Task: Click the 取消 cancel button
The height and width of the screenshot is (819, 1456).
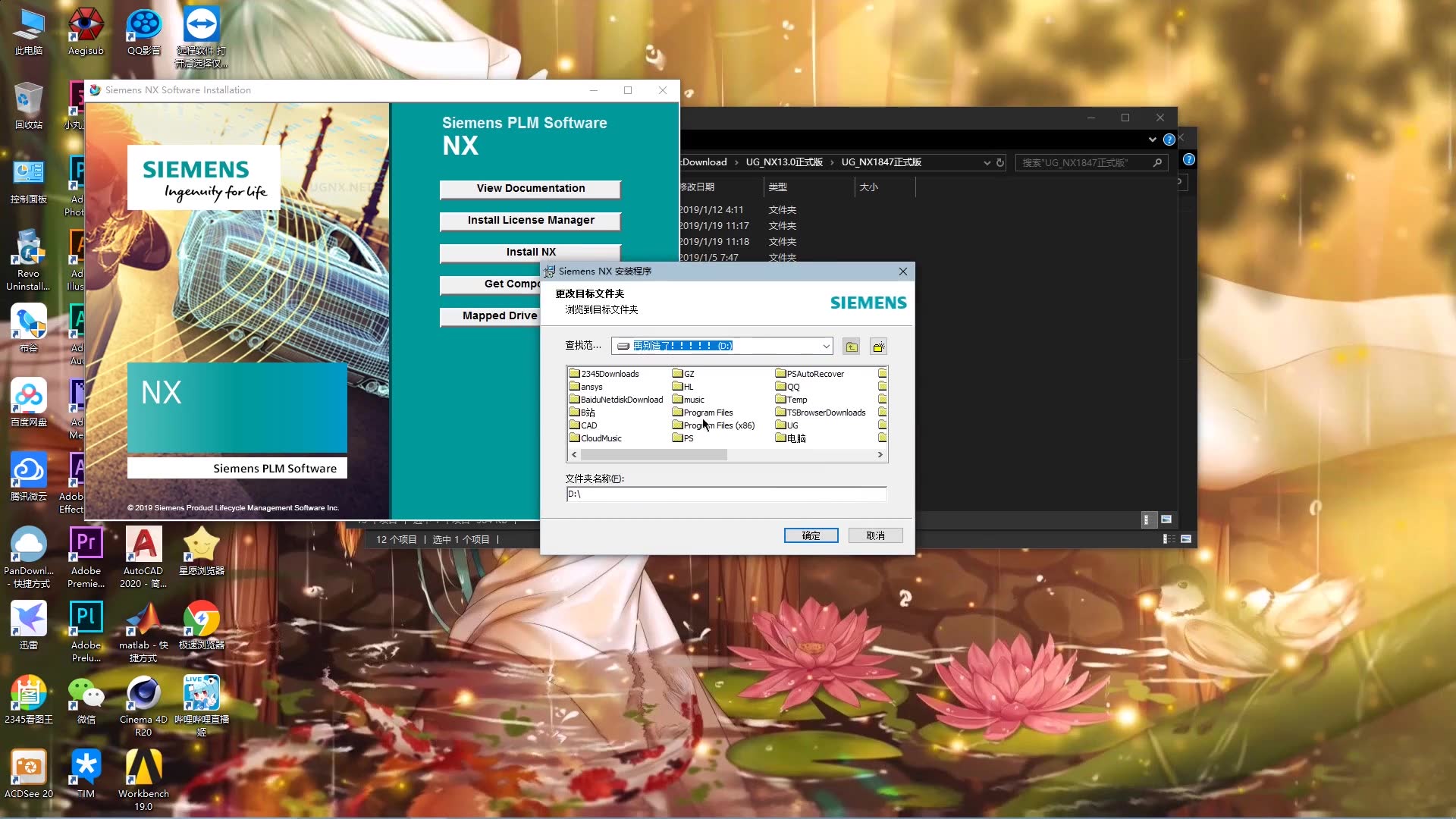Action: 875,535
